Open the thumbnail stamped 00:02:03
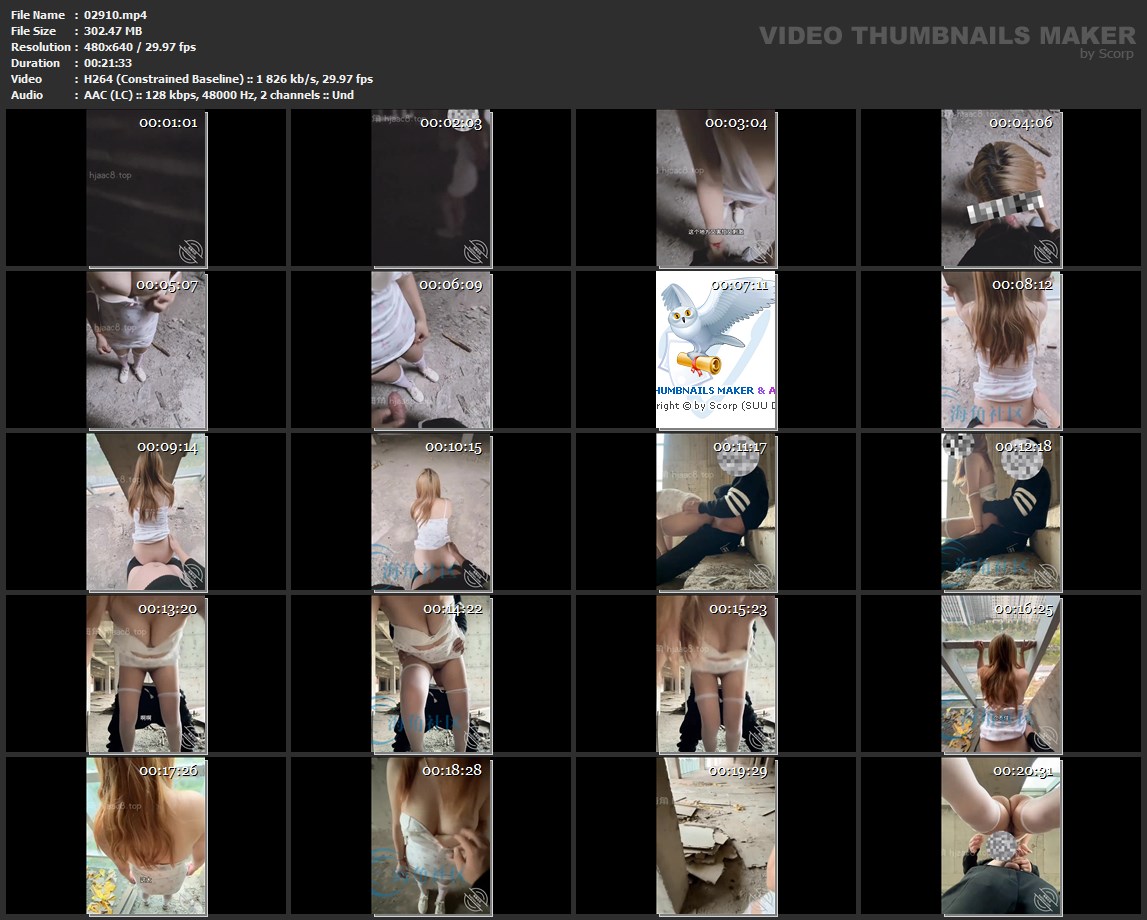This screenshot has width=1147, height=920. click(431, 187)
